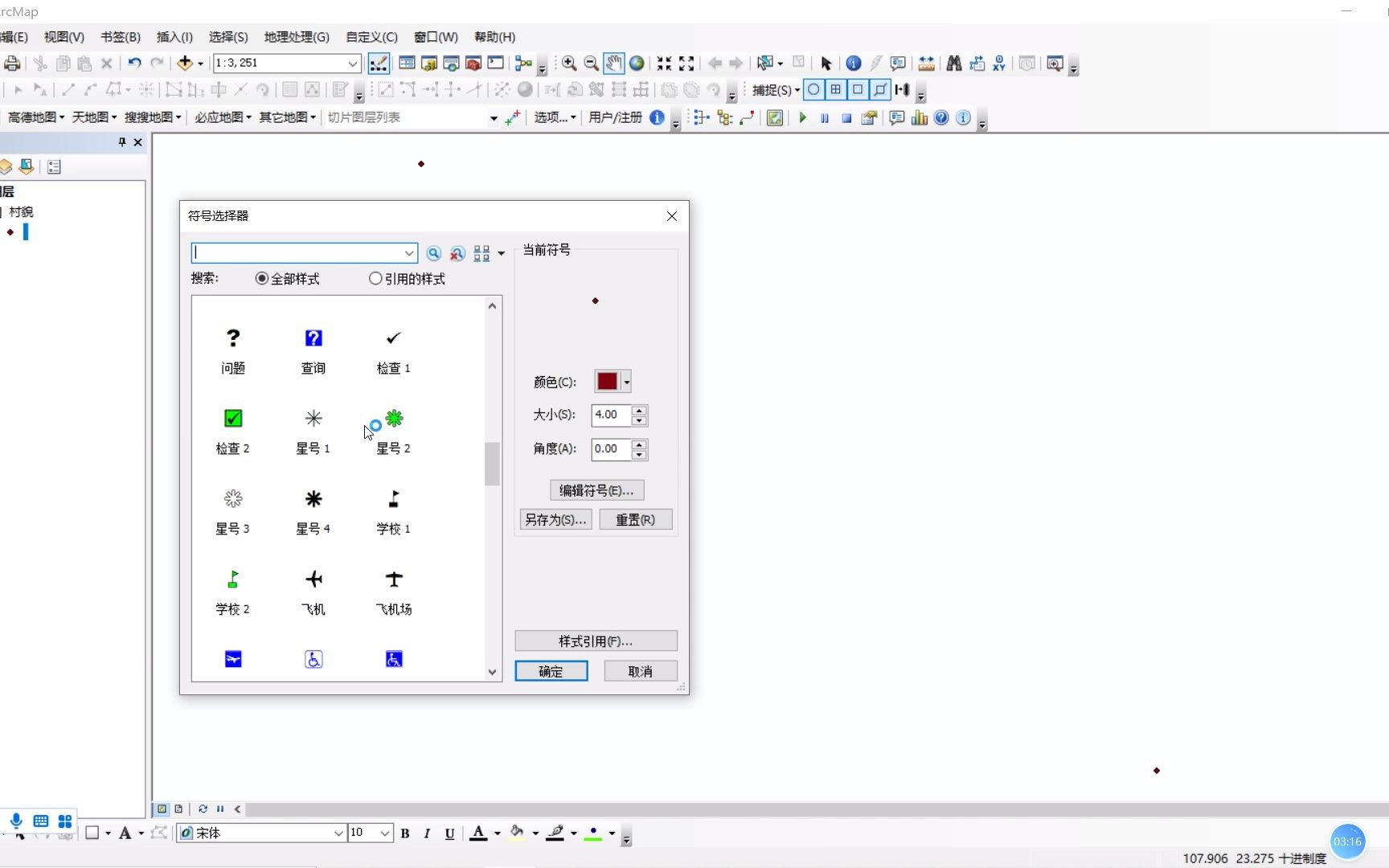Click the 编辑符号(E) button

click(596, 489)
